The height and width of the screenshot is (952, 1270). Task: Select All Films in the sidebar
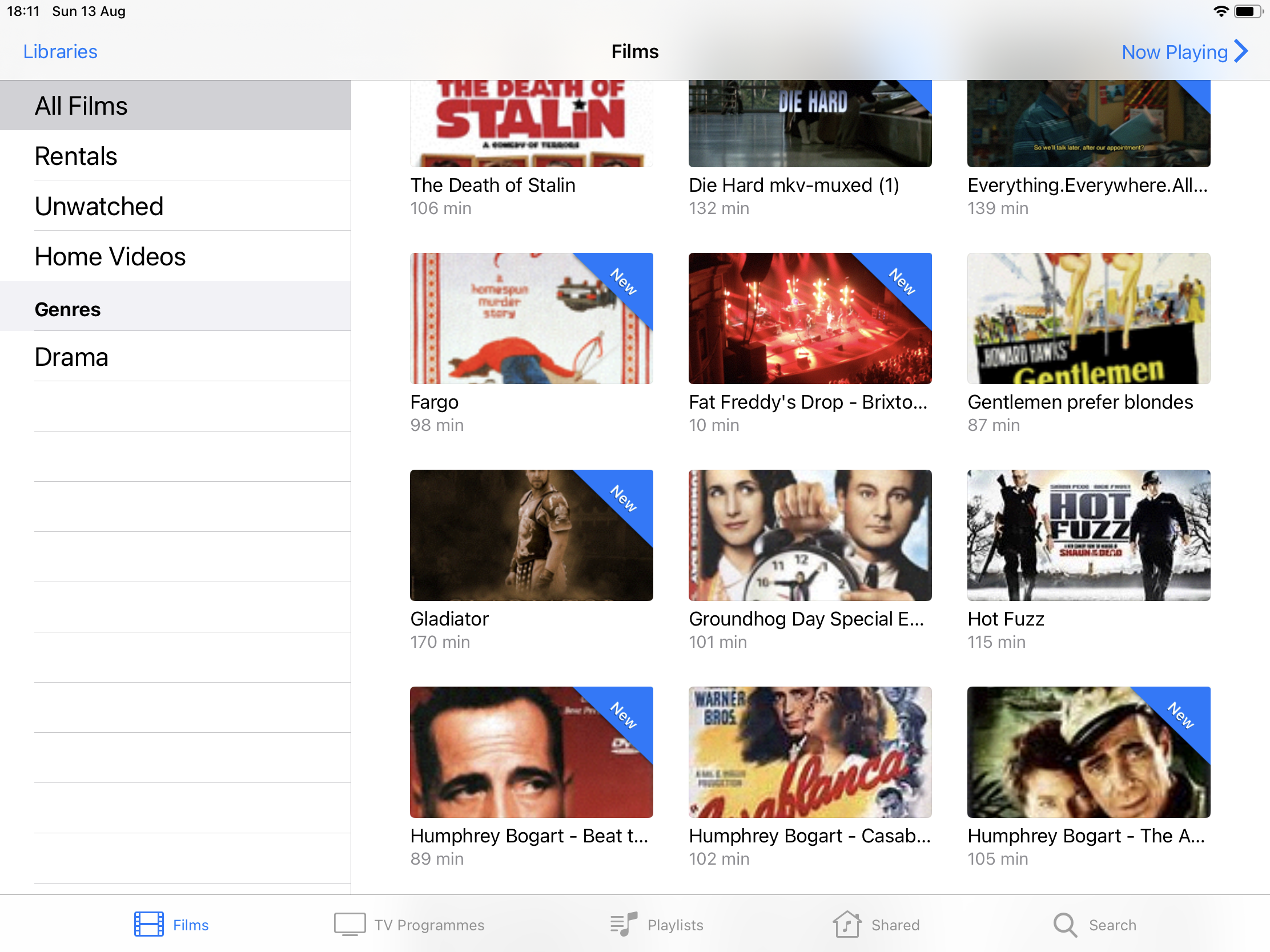click(x=175, y=106)
